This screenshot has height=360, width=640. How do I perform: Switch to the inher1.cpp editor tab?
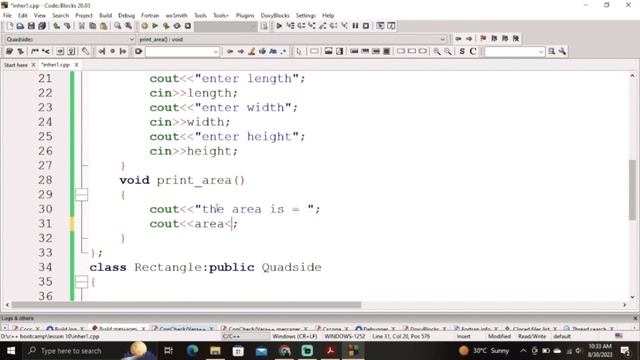[x=56, y=65]
